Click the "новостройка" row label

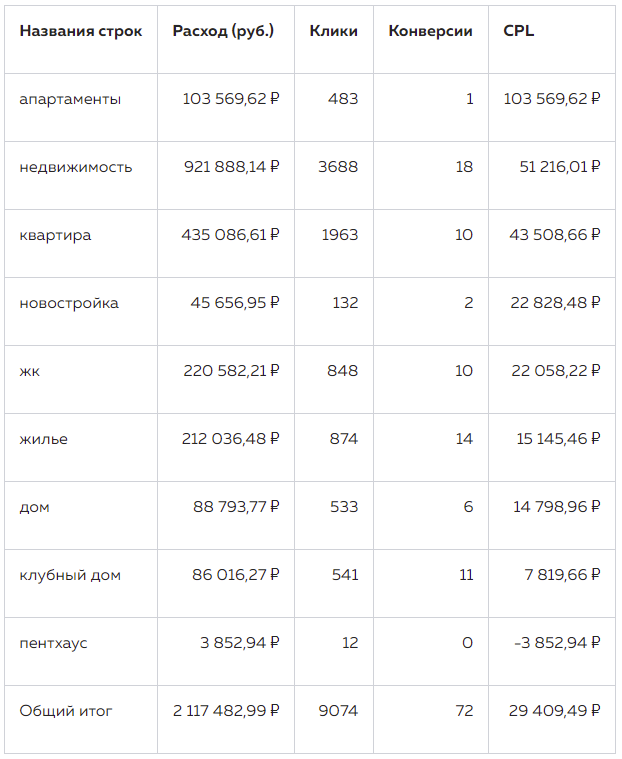tap(69, 303)
